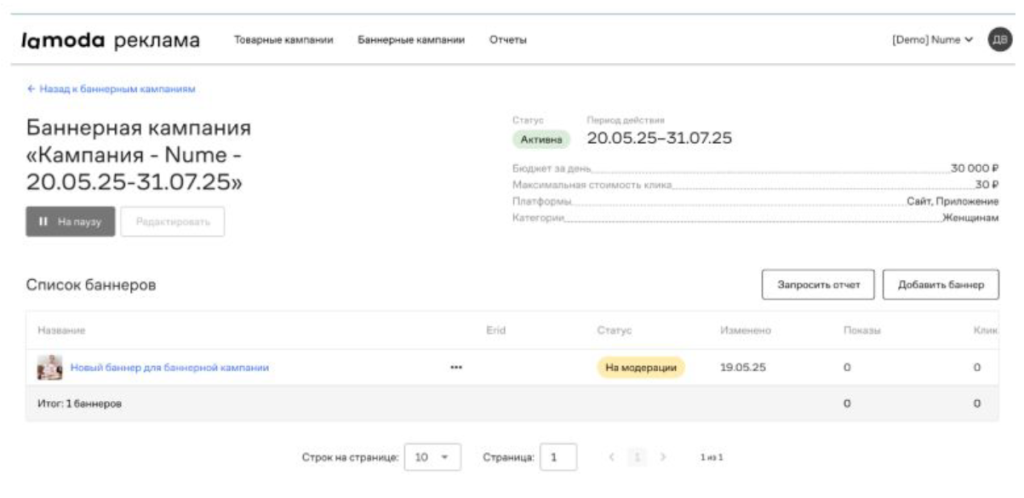The image size is (1024, 498).
Task: Open Товарные кампании menu item
Action: pos(283,40)
